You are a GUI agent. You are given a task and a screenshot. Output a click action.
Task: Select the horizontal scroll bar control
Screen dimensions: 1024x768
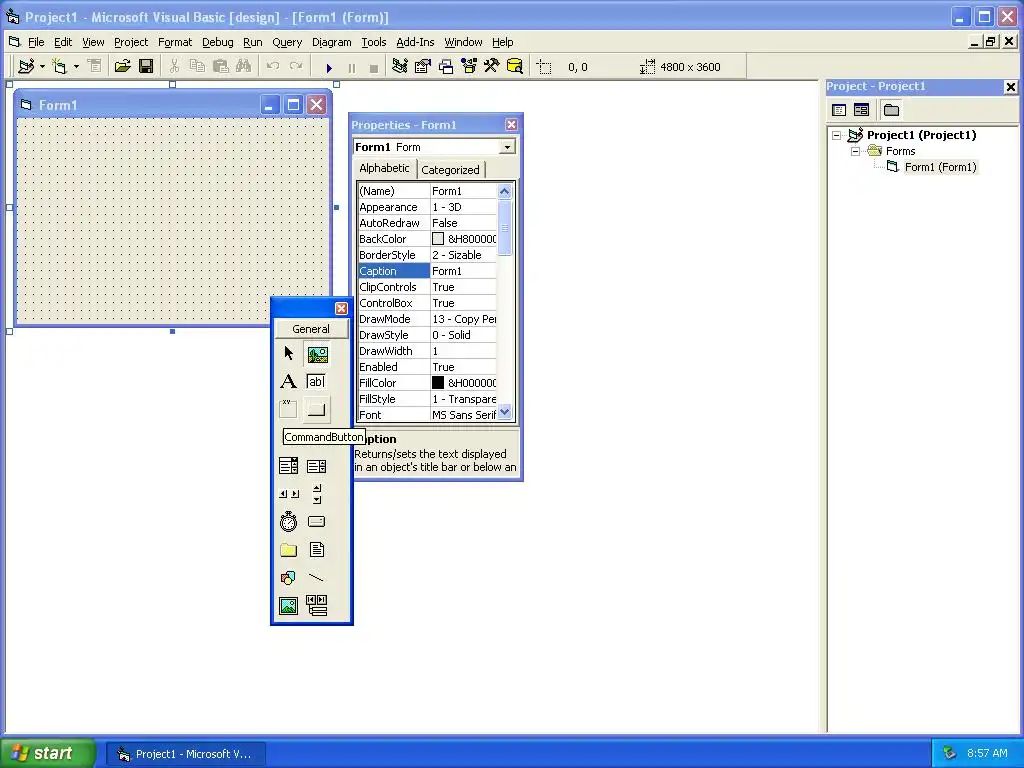tap(289, 494)
